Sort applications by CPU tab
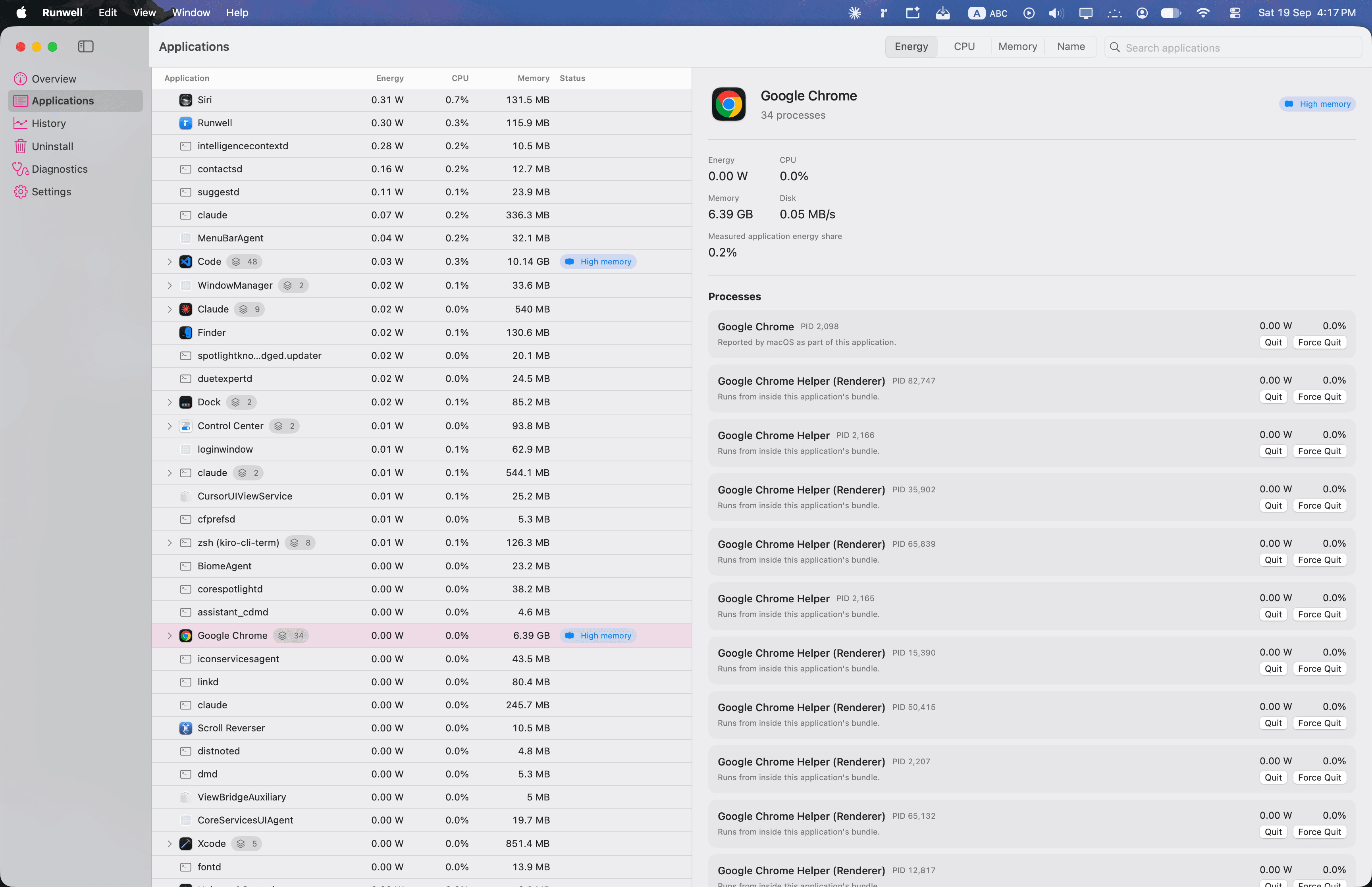This screenshot has width=1372, height=887. [x=964, y=47]
